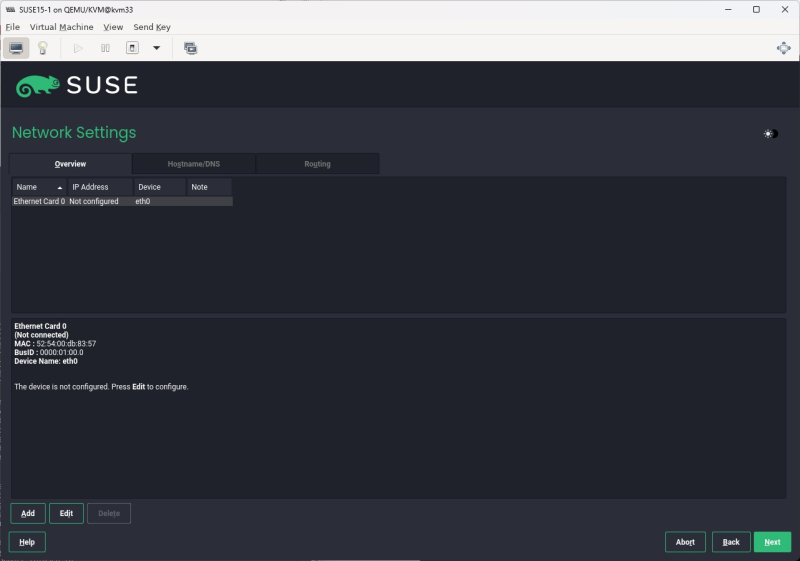Switch to fullscreen console view
This screenshot has width=800, height=561.
pos(783,48)
